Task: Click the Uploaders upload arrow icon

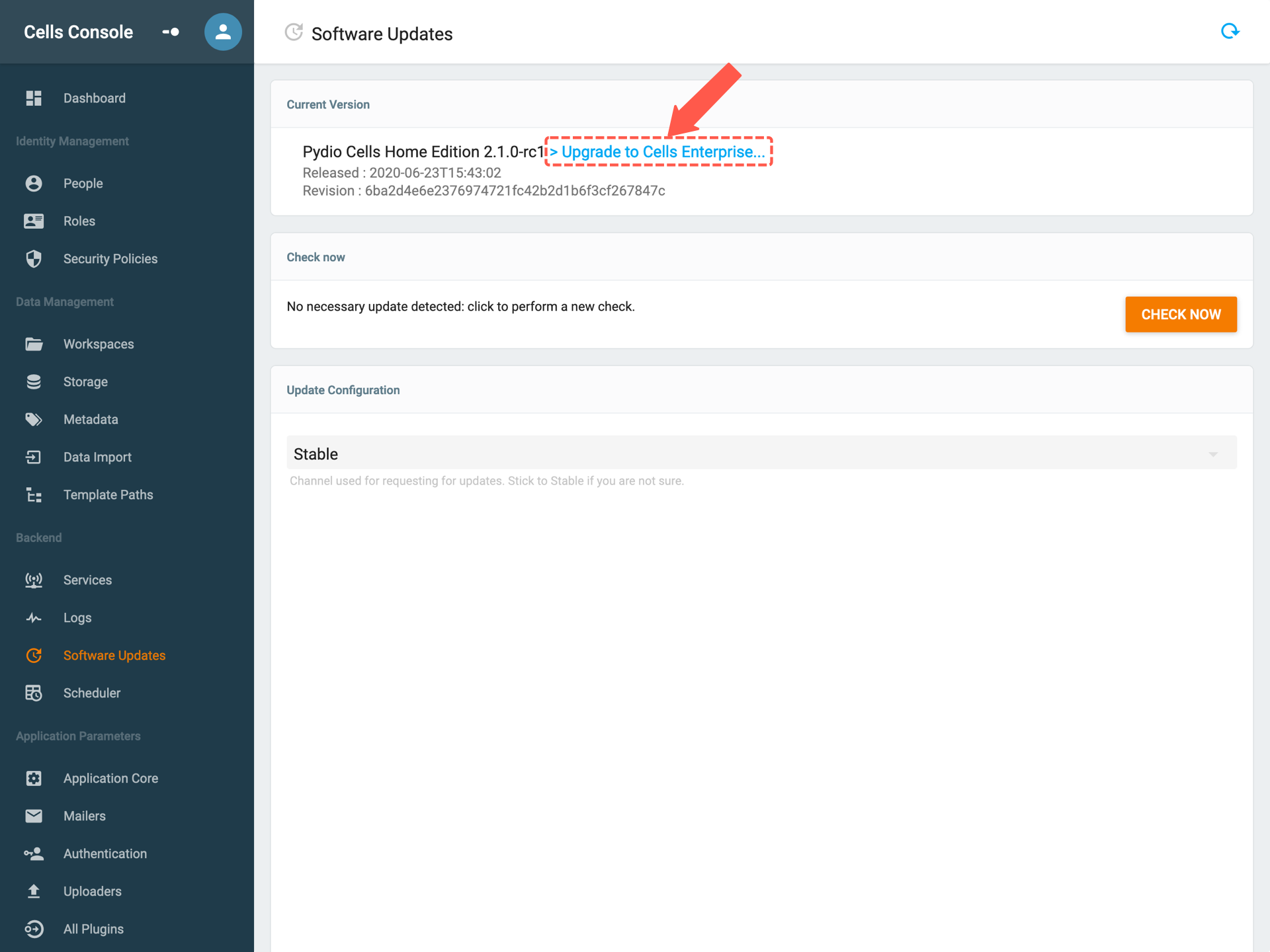Action: (34, 891)
